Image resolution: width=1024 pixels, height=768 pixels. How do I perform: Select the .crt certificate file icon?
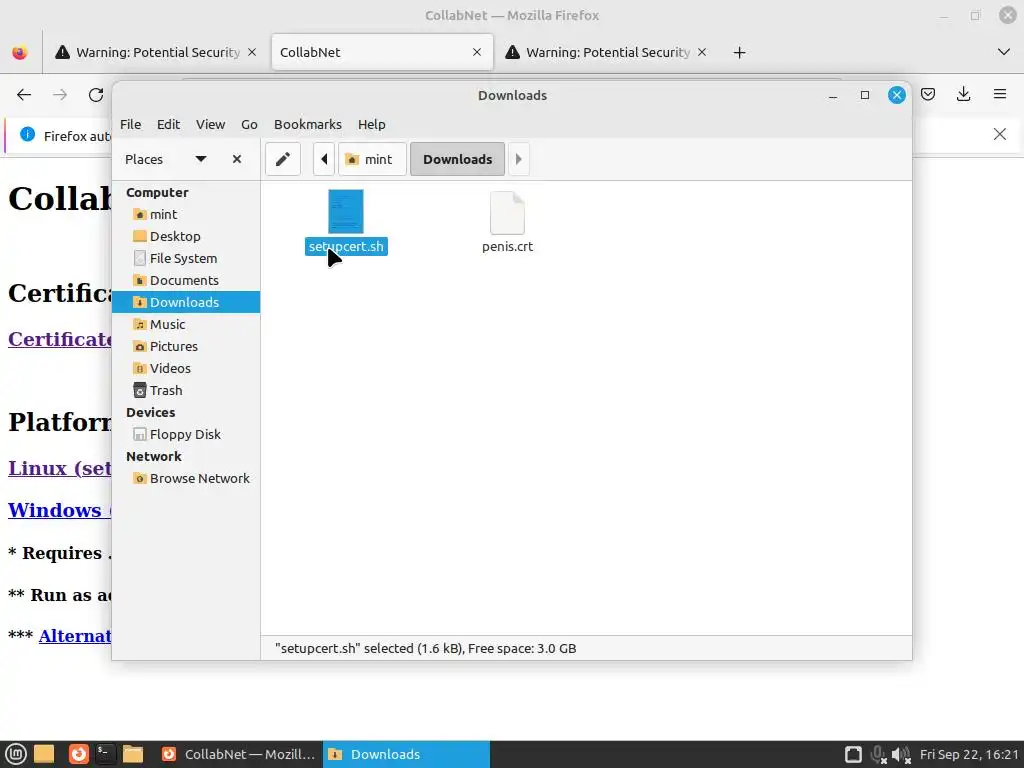click(507, 213)
